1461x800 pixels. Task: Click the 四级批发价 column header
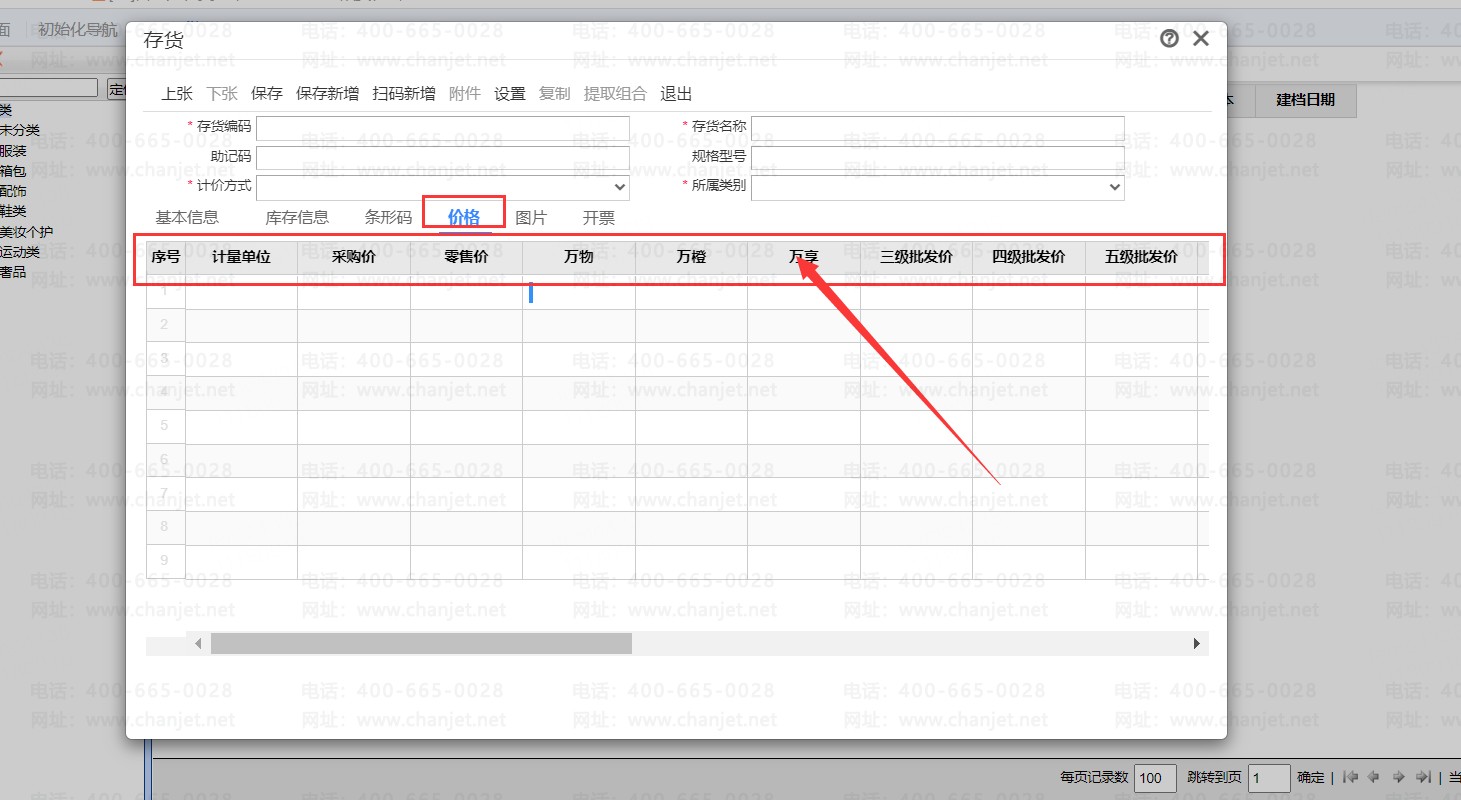[1029, 257]
